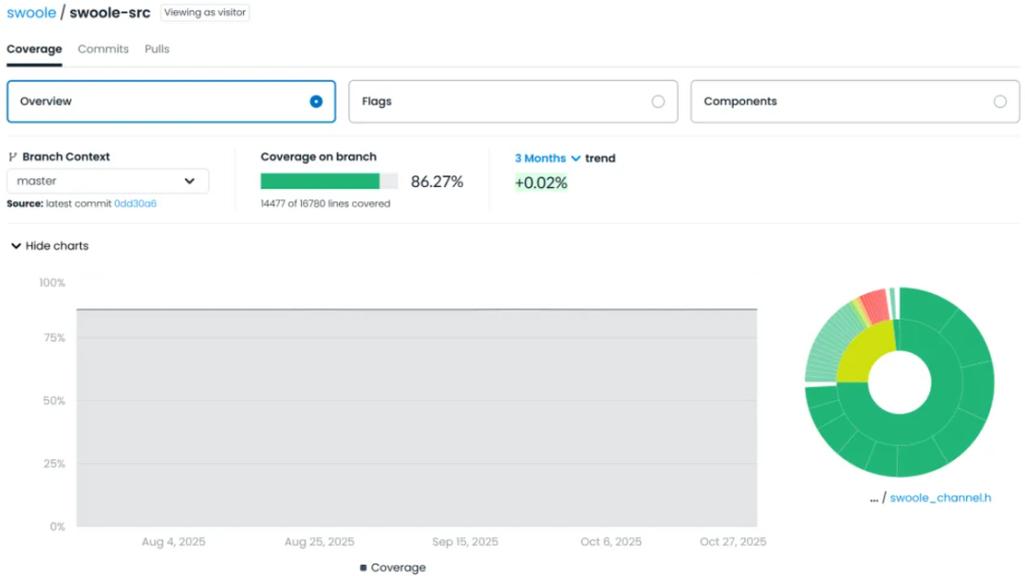Screen dimensions: 1025x576
Task: Click the 14477 of 16780 lines covered text
Action: point(325,203)
